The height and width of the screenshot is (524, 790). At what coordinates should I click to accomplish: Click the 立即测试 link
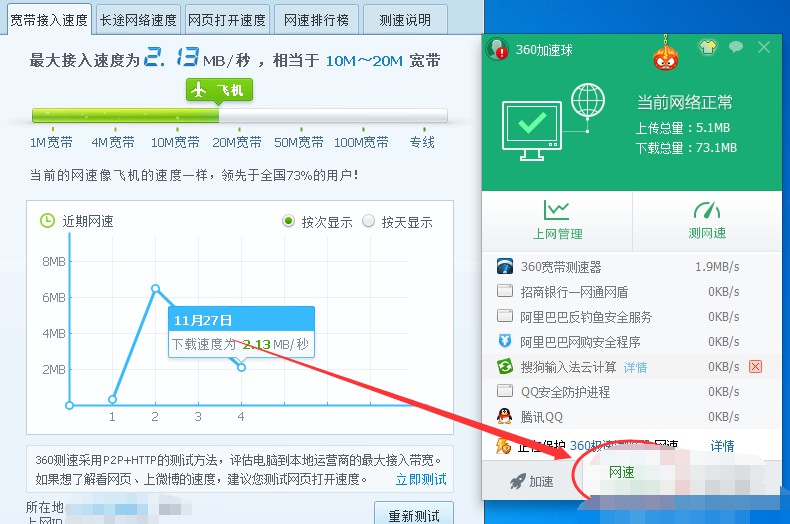[x=421, y=480]
